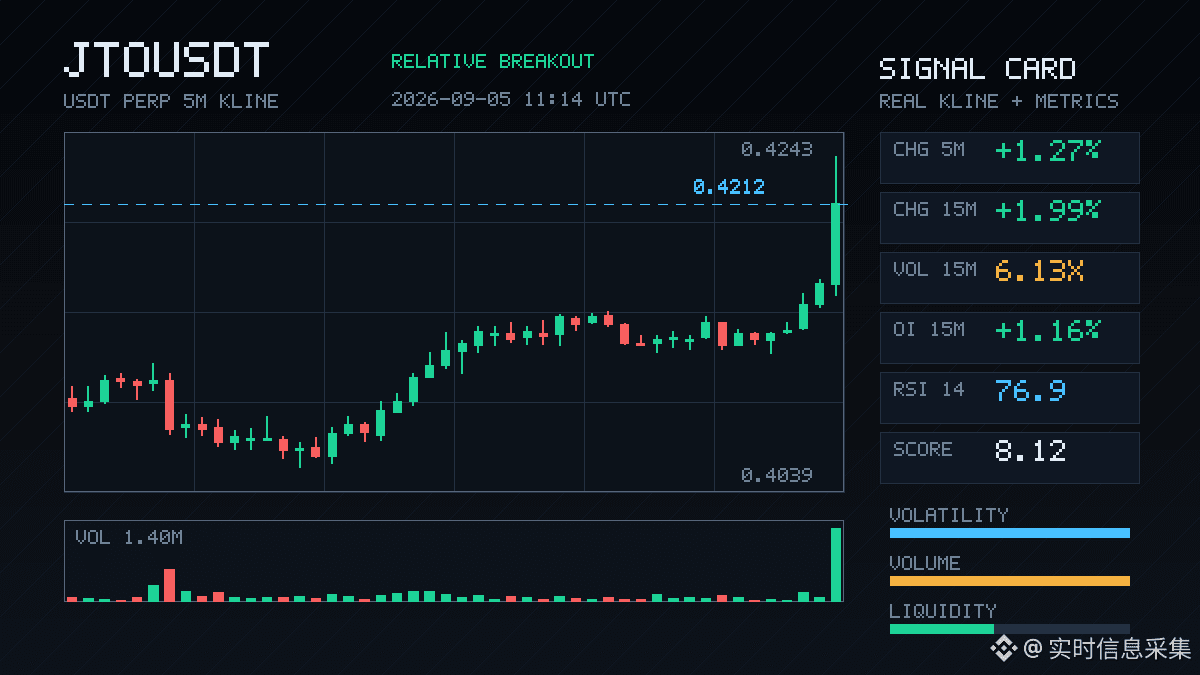The image size is (1200, 675).
Task: Click the SIGNAL CARD heading
Action: (977, 69)
